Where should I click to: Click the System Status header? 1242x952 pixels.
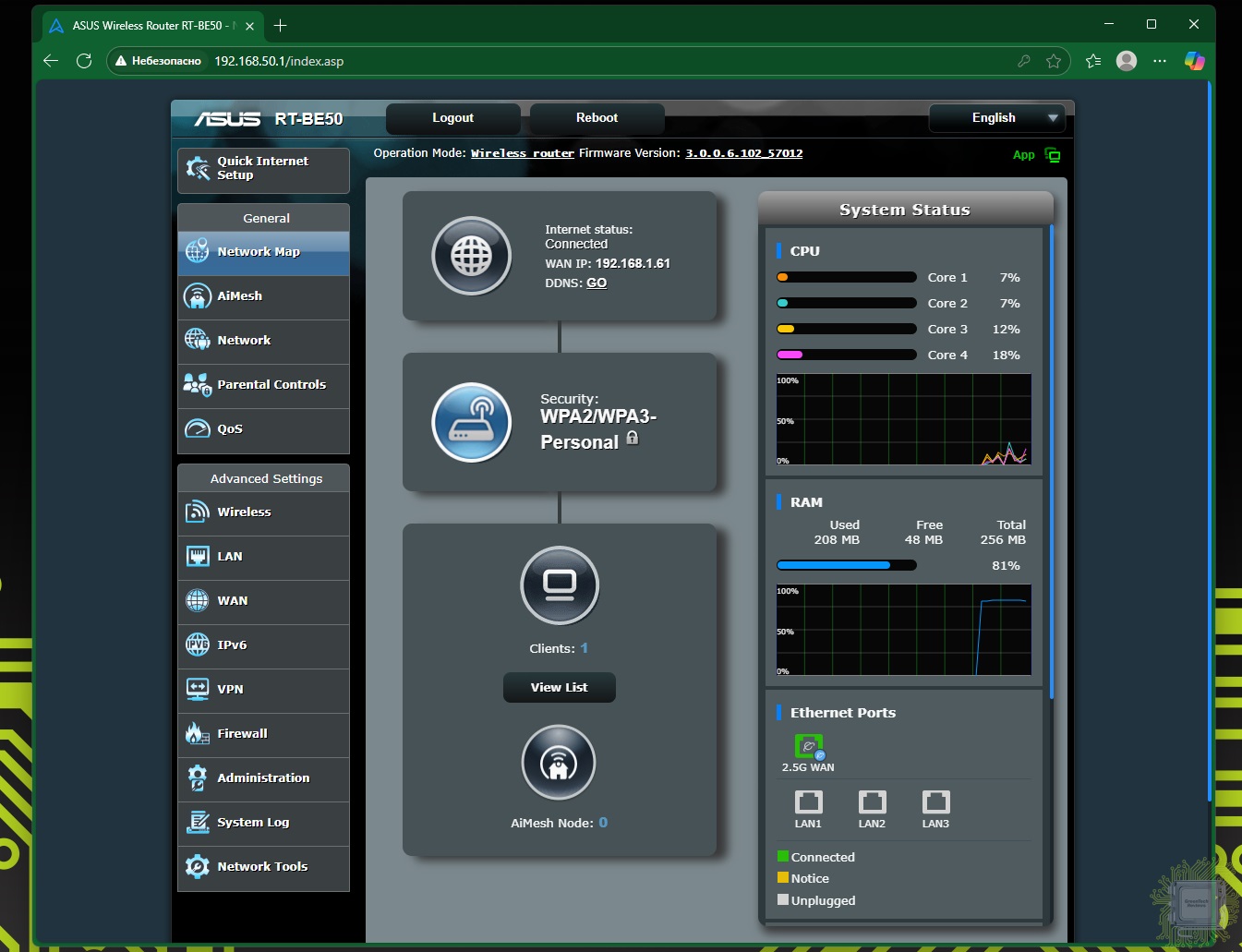[x=905, y=210]
